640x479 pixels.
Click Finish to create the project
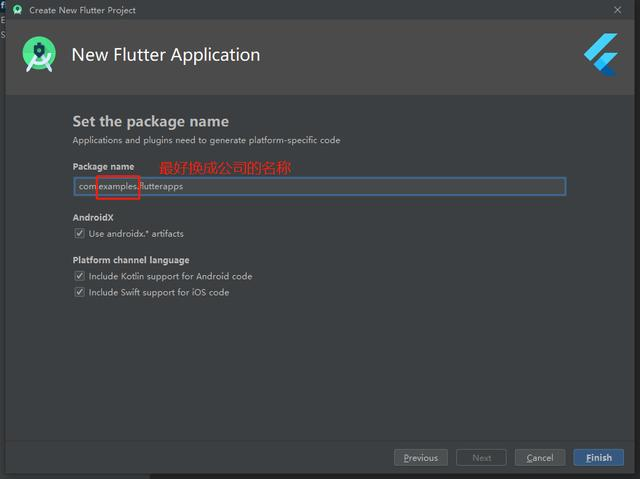click(x=598, y=458)
